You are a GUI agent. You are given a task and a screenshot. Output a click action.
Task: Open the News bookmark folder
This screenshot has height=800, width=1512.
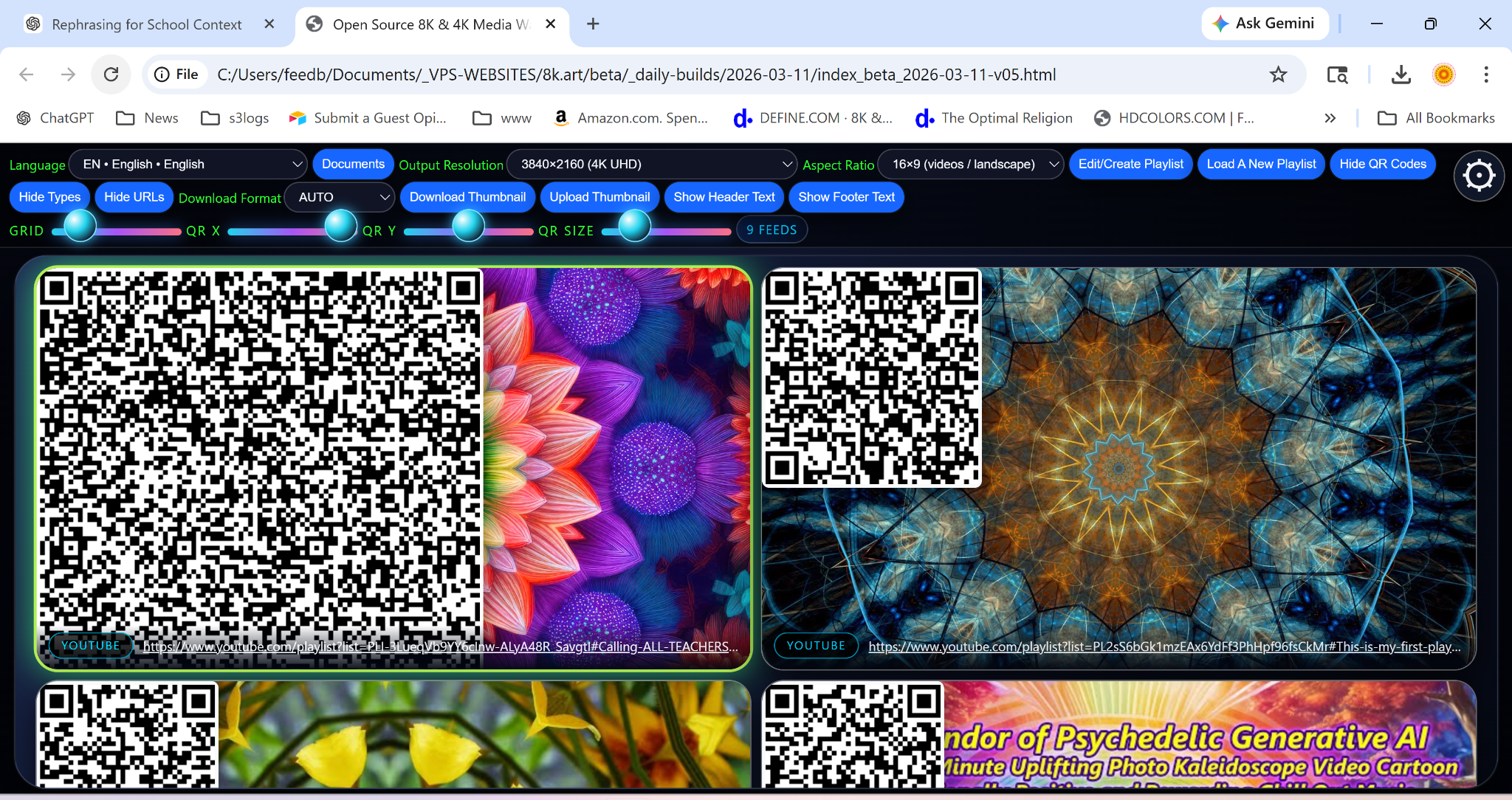click(148, 118)
